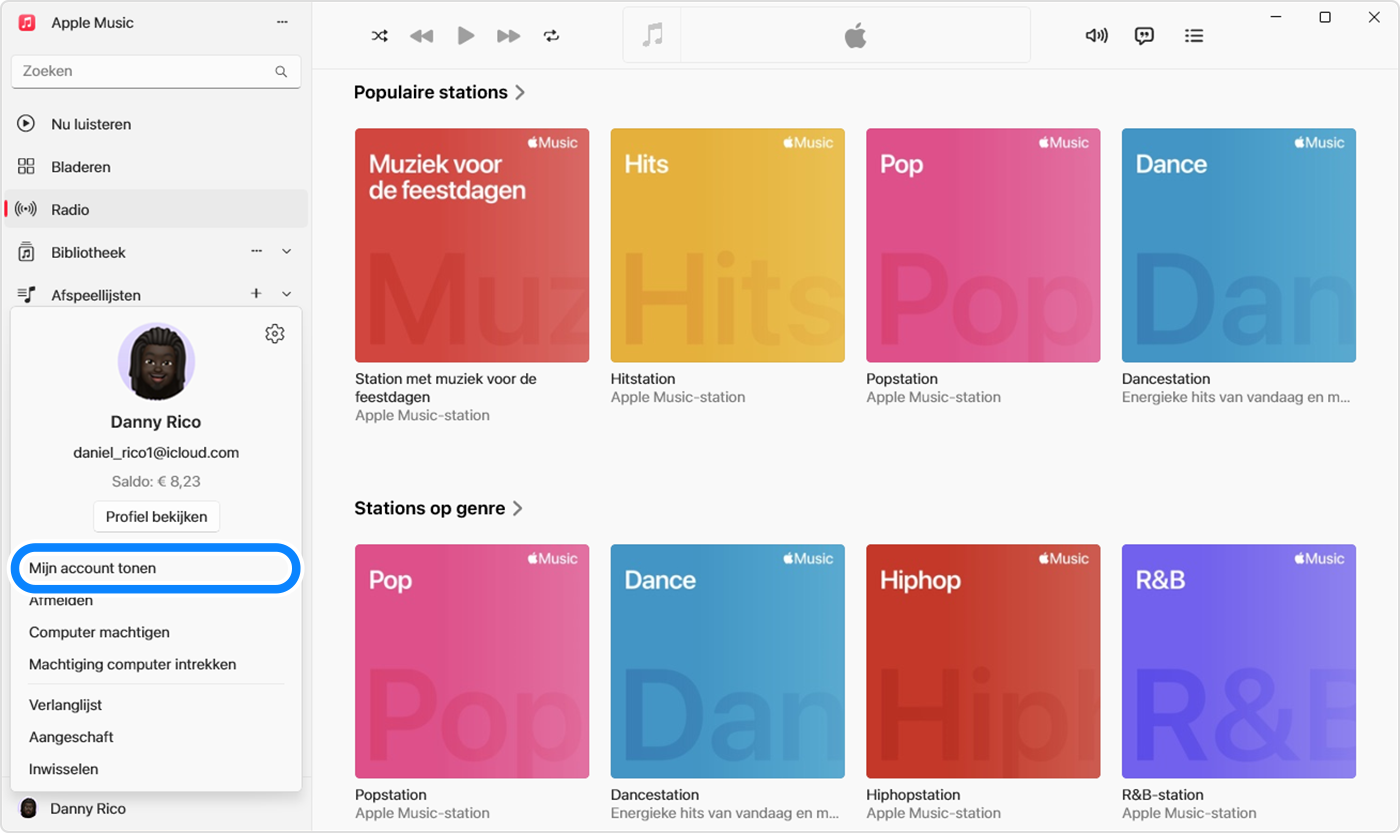The width and height of the screenshot is (1400, 834).
Task: Click the Apple Music app icon
Action: 27,22
